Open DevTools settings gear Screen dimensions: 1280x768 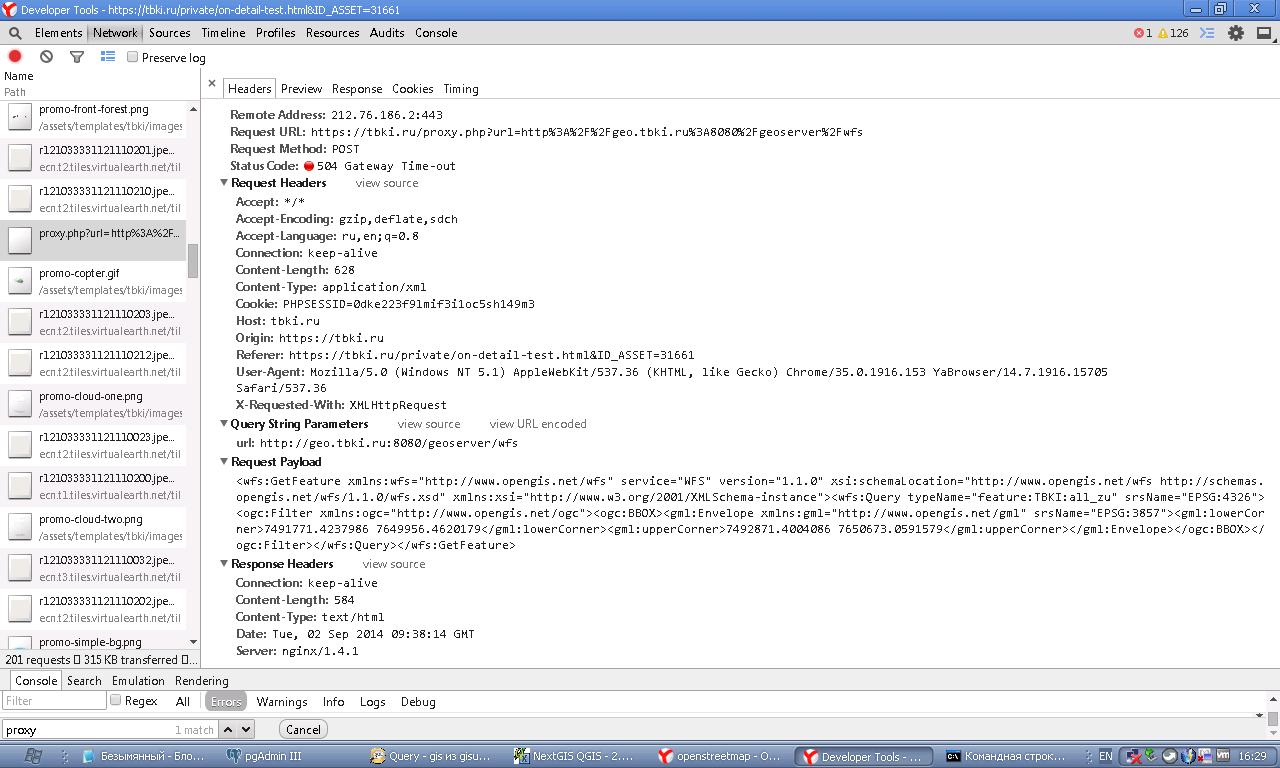(x=1236, y=32)
